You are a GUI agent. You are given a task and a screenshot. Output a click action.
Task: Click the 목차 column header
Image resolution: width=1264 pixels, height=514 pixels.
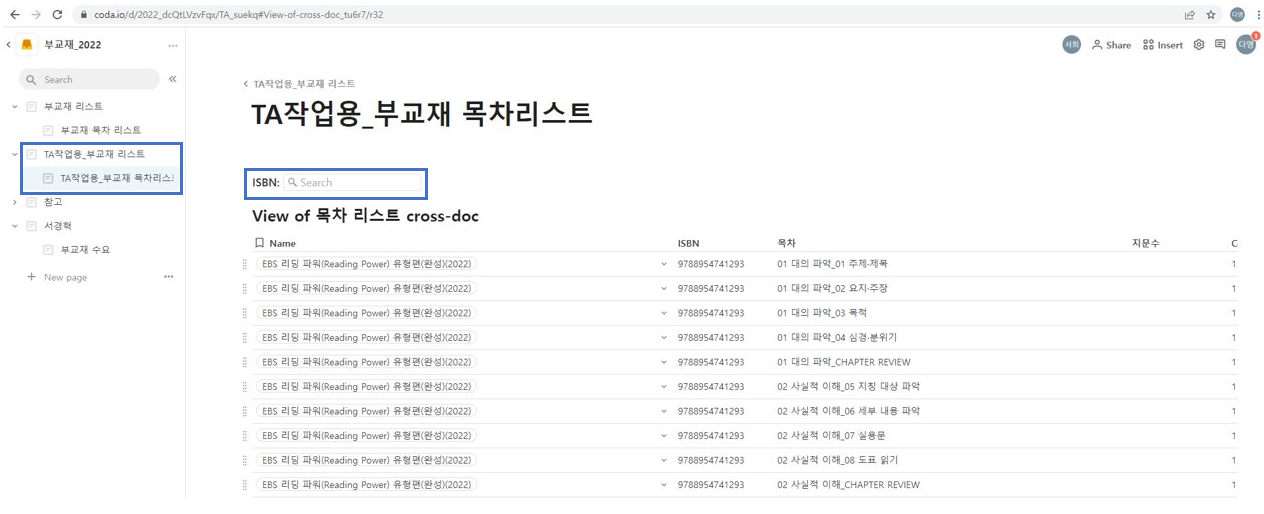click(x=786, y=243)
